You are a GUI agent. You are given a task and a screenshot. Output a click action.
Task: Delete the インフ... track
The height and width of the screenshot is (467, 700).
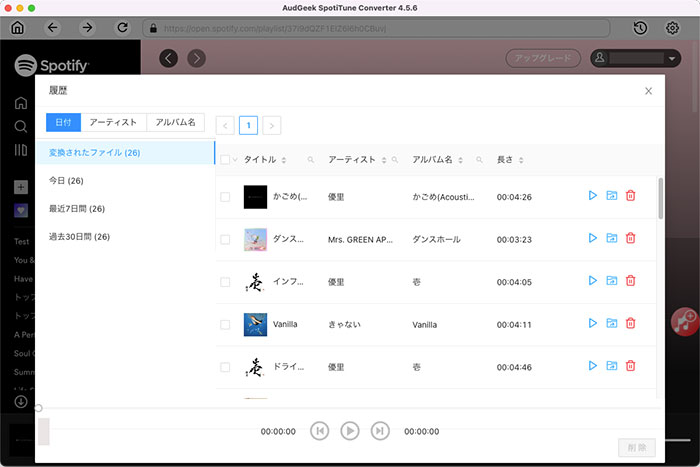[630, 280]
